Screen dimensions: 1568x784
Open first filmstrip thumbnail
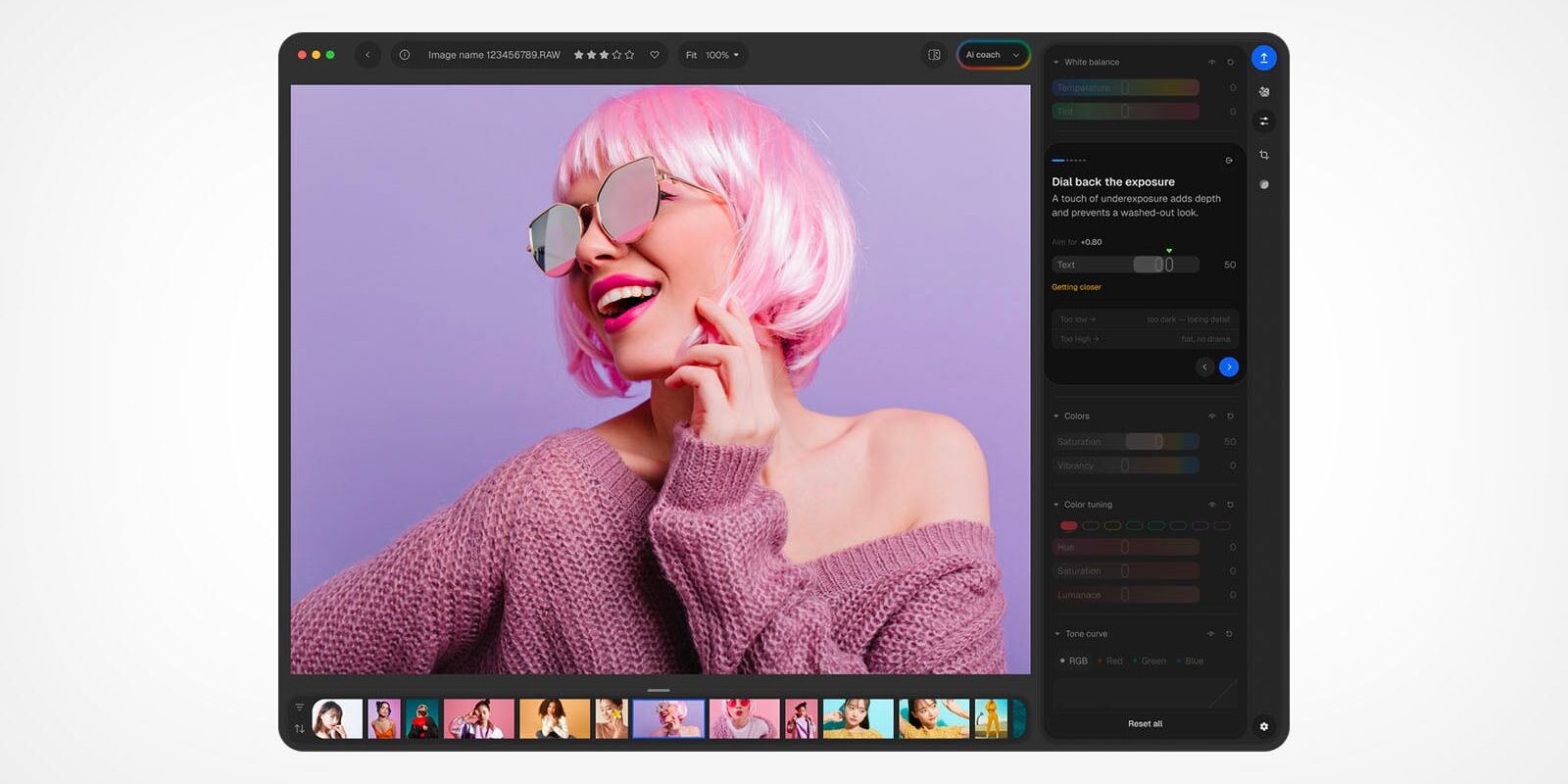point(337,718)
